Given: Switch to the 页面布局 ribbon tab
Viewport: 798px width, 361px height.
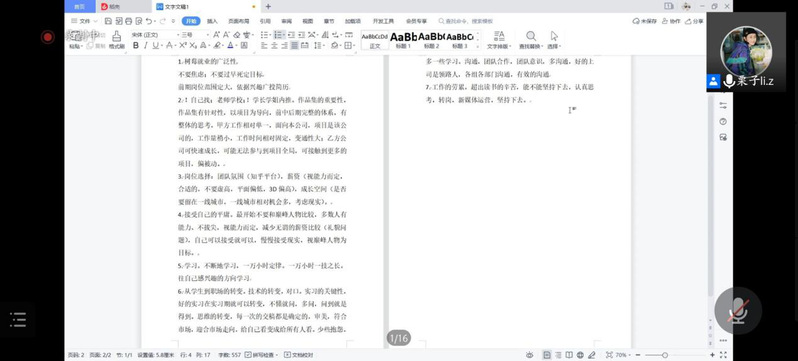Looking at the screenshot, I should tap(239, 21).
